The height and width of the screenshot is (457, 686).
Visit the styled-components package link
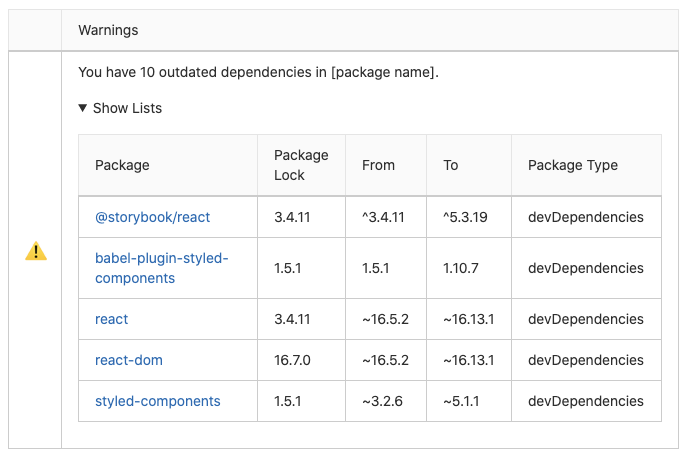(158, 401)
